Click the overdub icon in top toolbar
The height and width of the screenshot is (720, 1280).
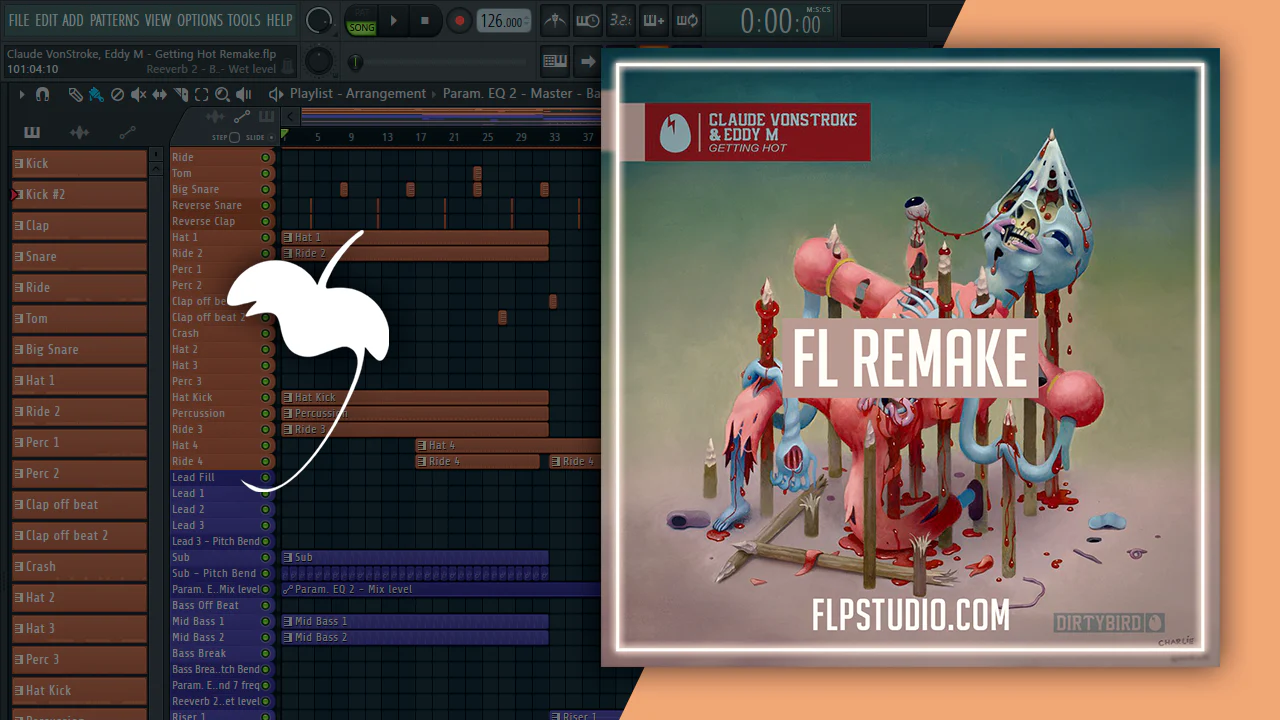[x=654, y=20]
